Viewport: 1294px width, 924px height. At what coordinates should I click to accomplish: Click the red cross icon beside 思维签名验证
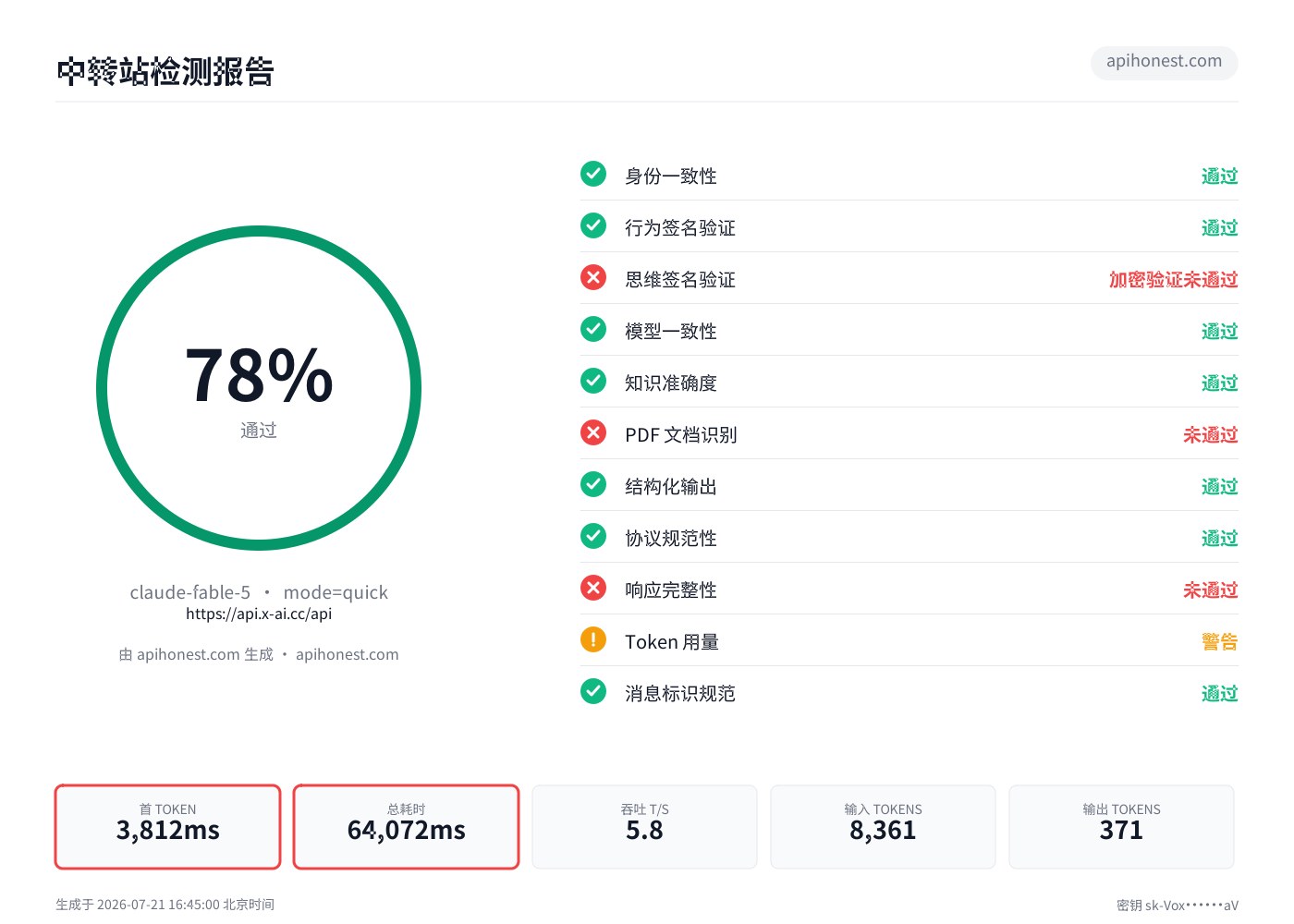coord(593,277)
